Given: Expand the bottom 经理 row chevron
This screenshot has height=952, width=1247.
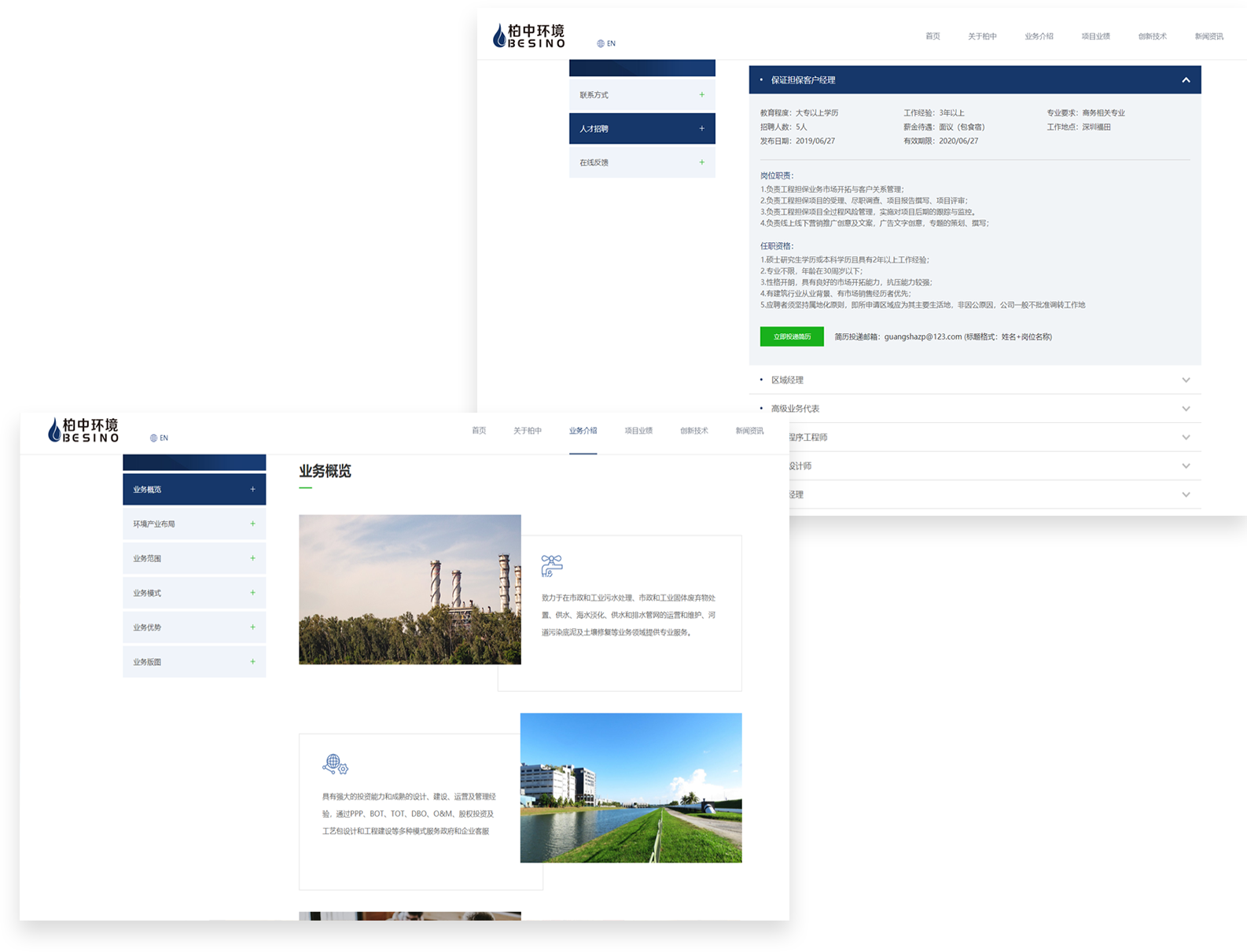Looking at the screenshot, I should coord(1186,494).
